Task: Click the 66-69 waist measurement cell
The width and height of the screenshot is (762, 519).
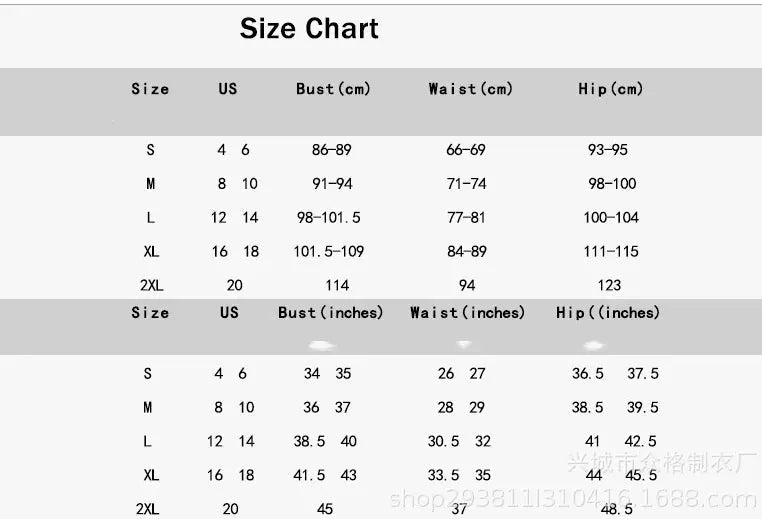Action: (x=466, y=150)
